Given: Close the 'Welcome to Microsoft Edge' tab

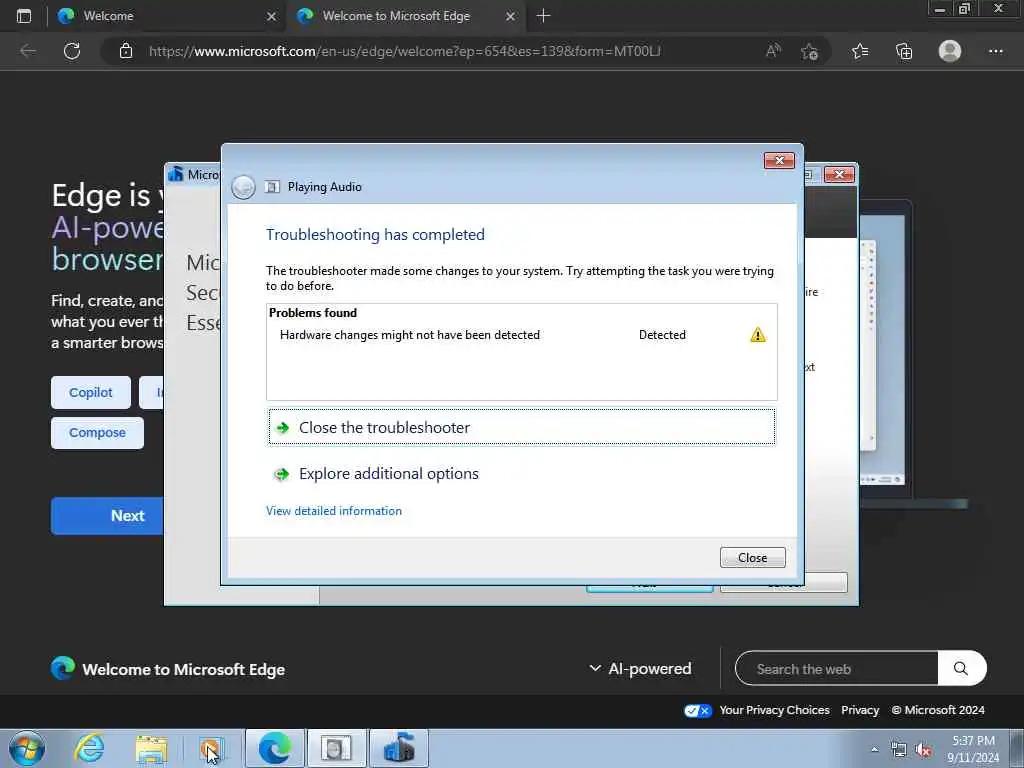Looking at the screenshot, I should coord(511,16).
